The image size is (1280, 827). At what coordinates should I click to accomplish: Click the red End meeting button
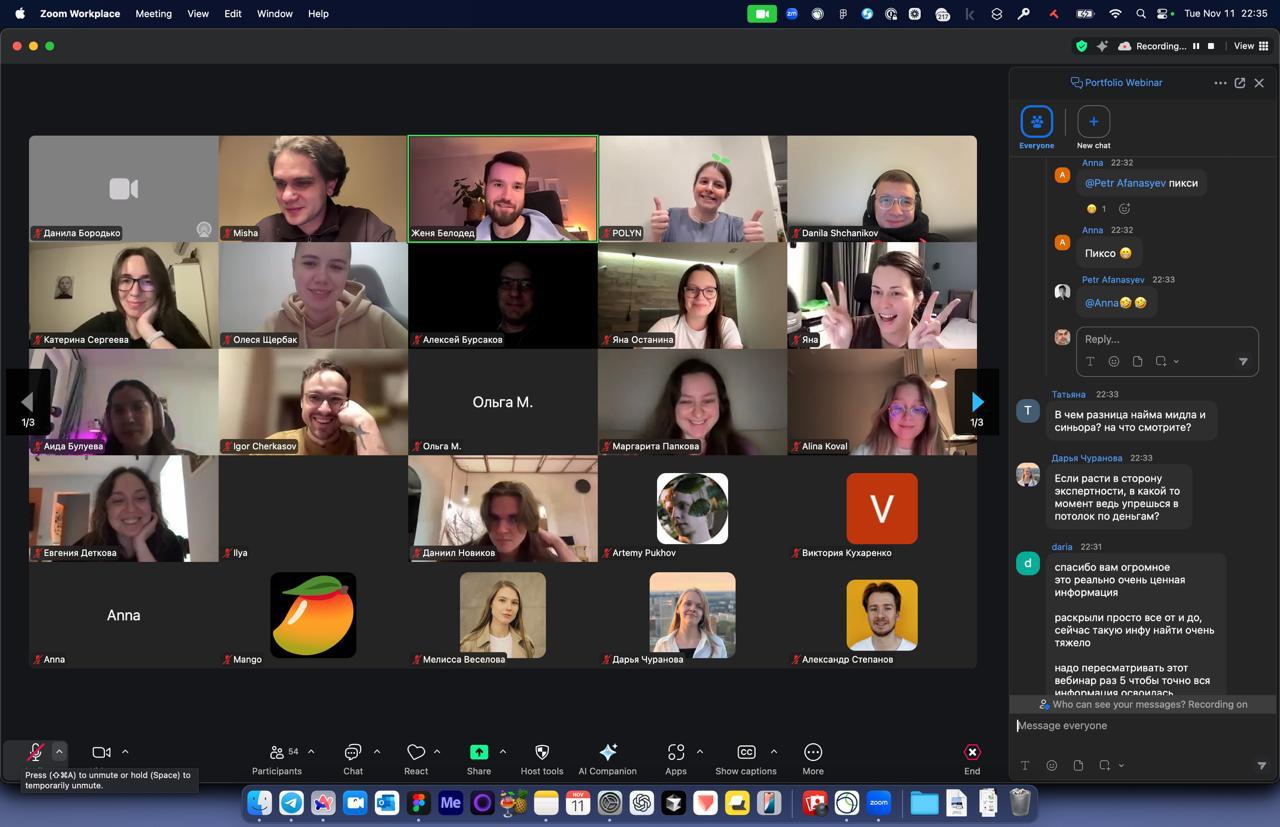pyautogui.click(x=972, y=759)
